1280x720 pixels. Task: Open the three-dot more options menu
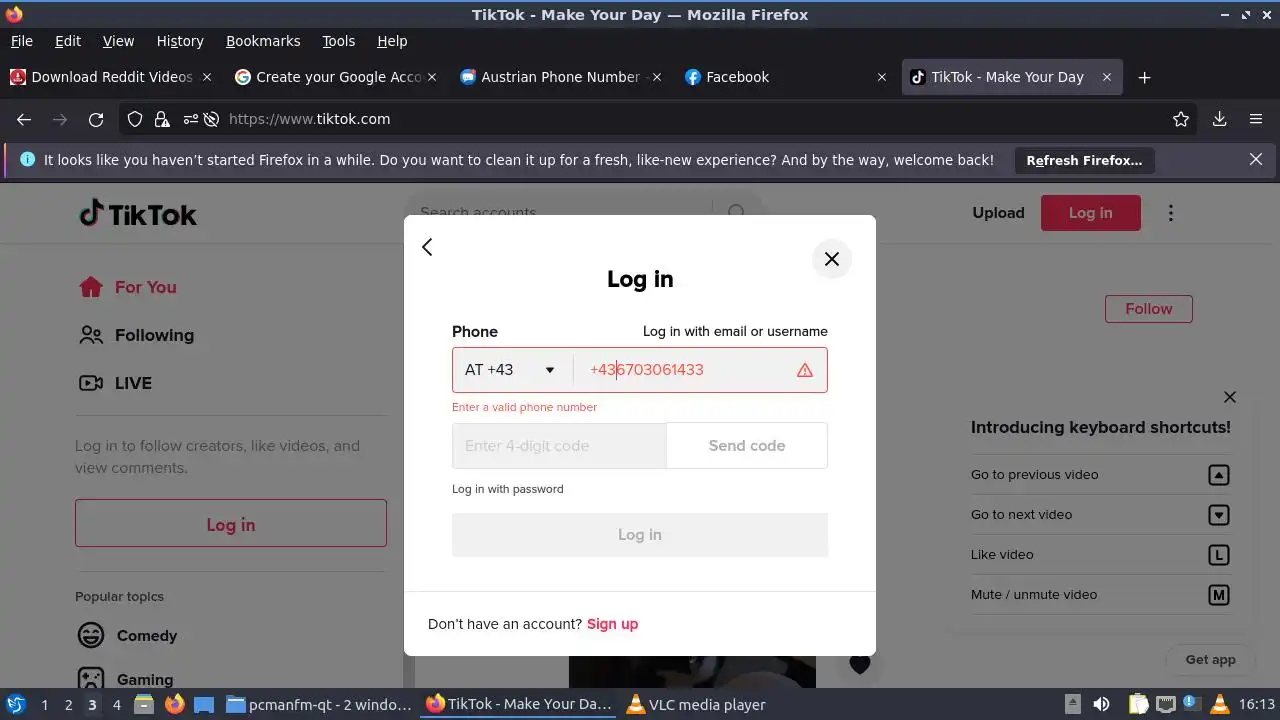1171,213
